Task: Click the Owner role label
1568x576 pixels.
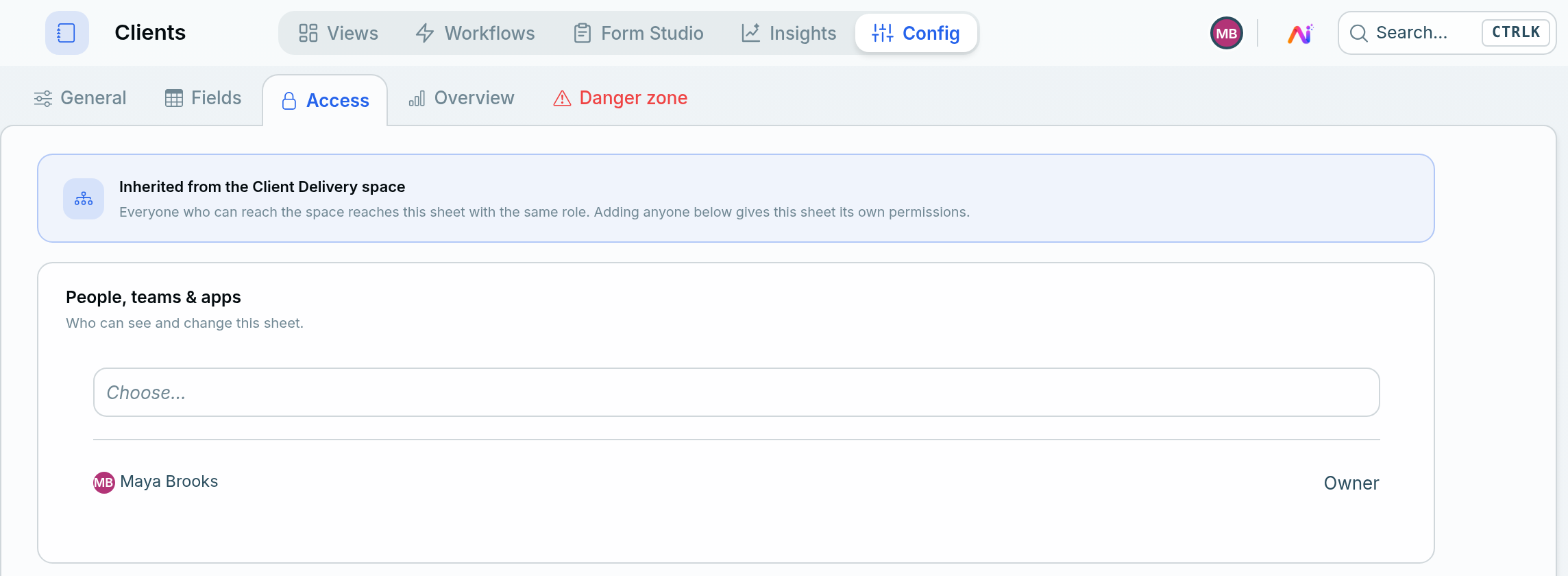Action: pos(1351,483)
